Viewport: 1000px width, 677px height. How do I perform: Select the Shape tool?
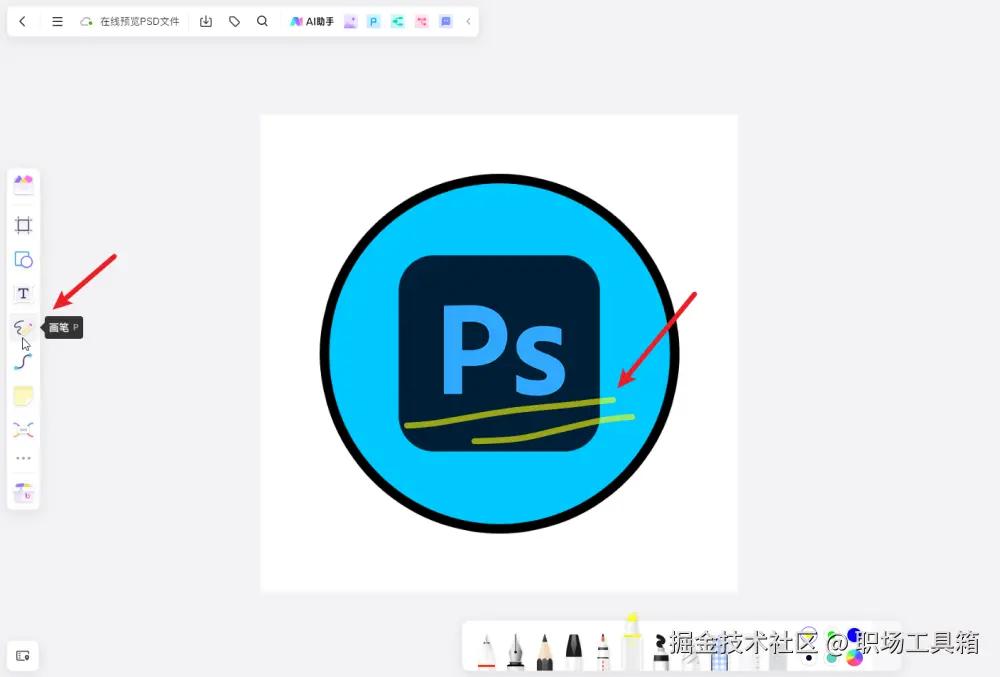click(24, 259)
